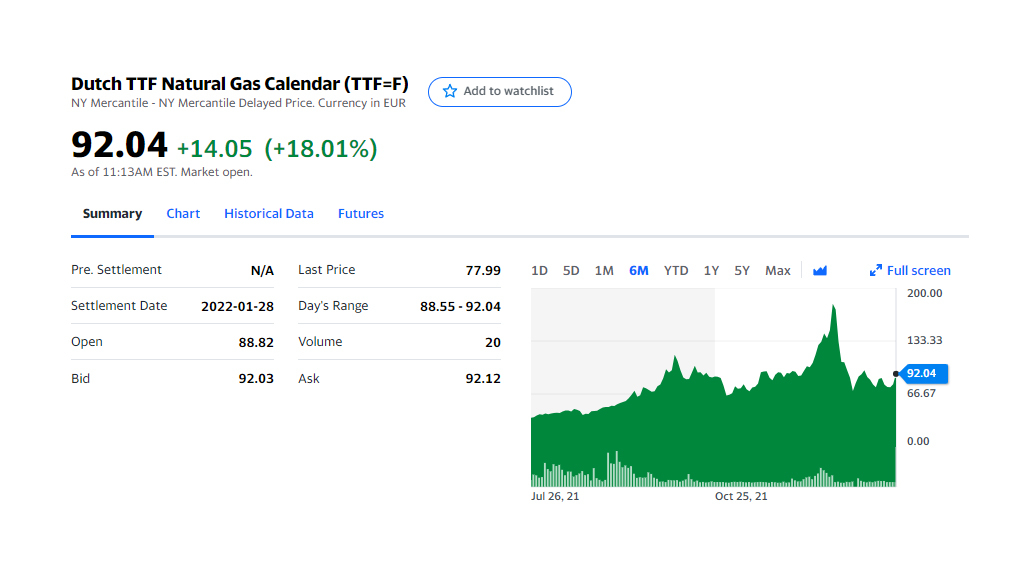Click the chart's tallest green peak

[833, 307]
